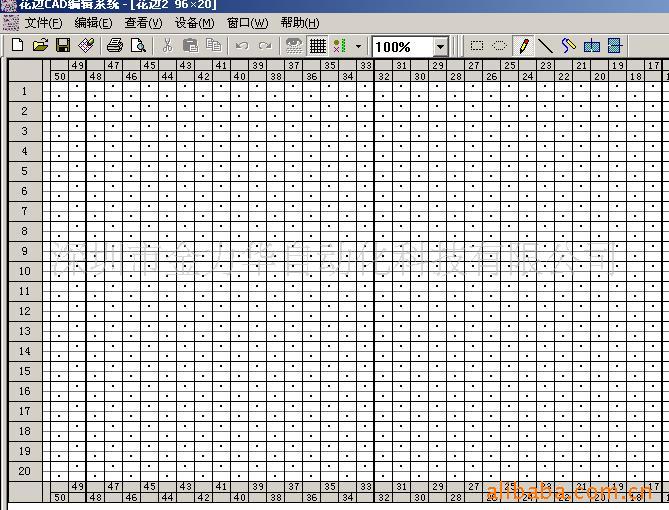Open the 设备(M) menu
This screenshot has height=510, width=669.
195,23
